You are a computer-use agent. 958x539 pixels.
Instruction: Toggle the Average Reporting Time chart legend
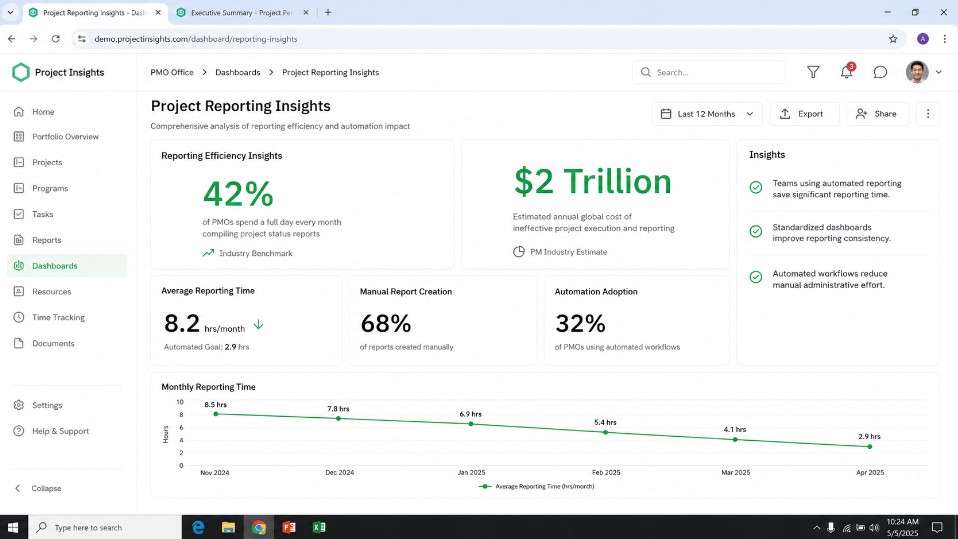pos(536,486)
